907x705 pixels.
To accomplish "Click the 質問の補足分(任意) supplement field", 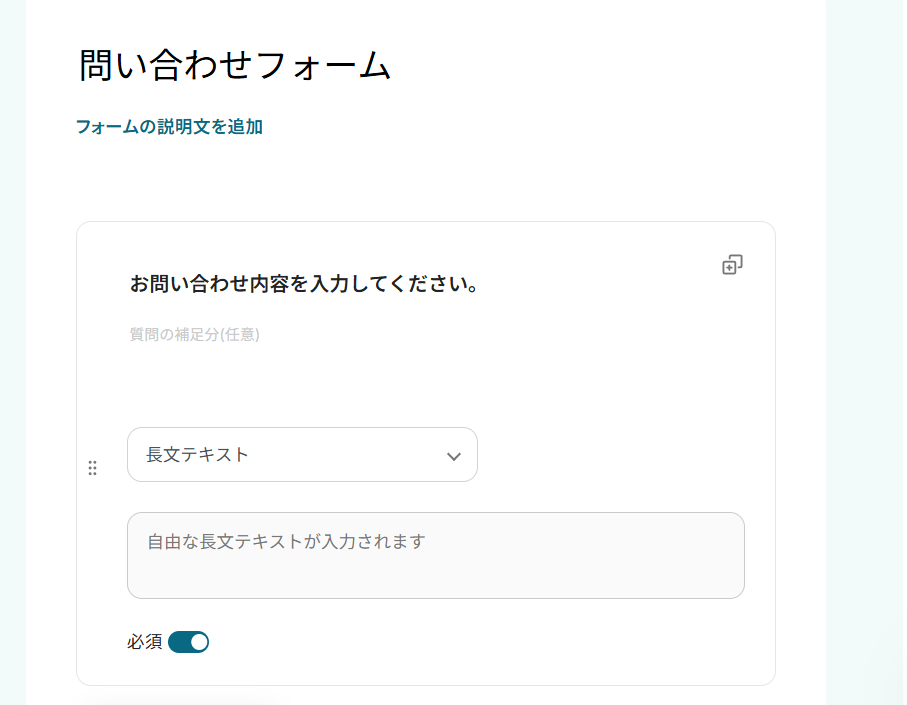I will 194,335.
